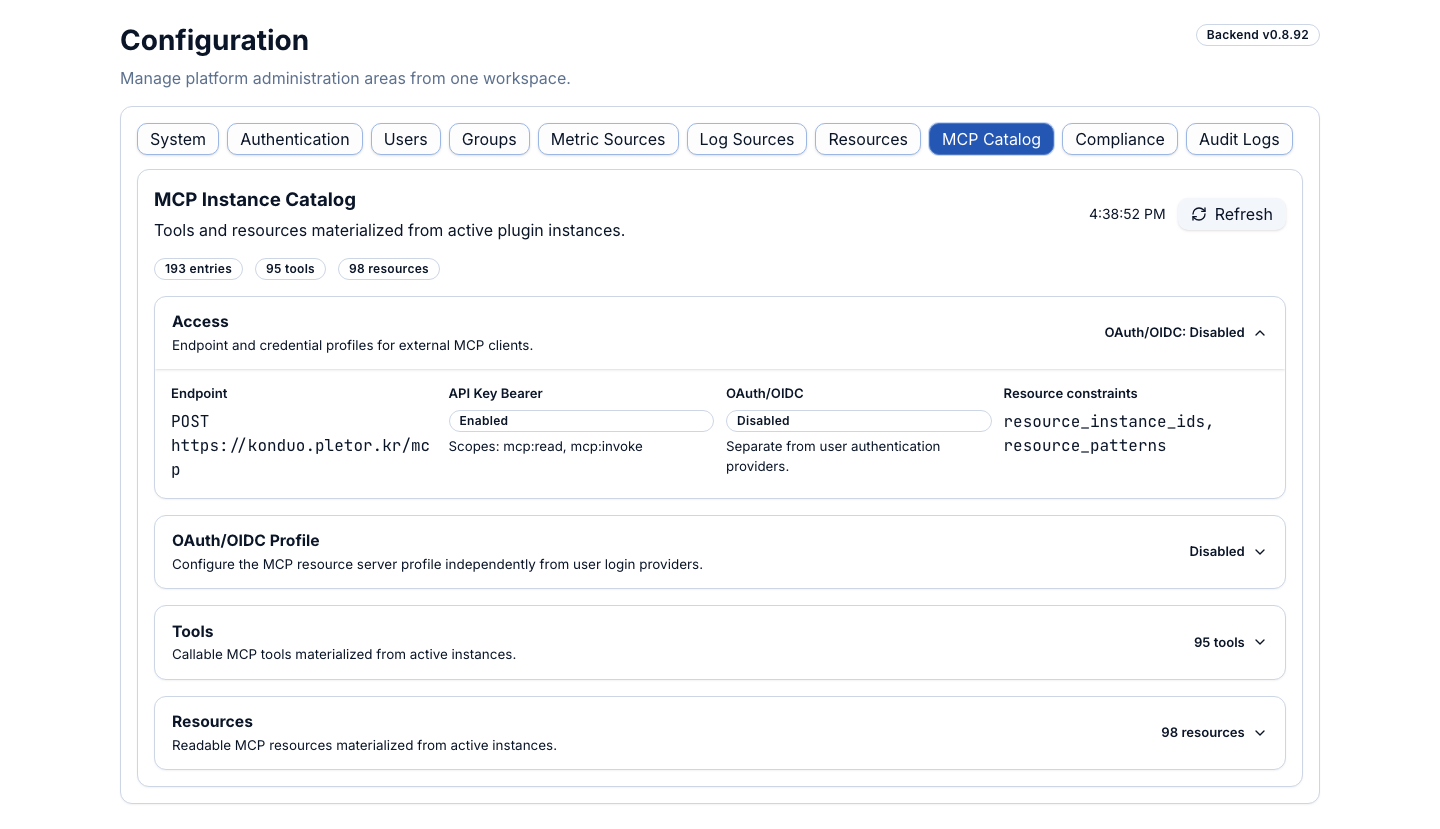The width and height of the screenshot is (1440, 829).
Task: Click the '95 tools' count beside Tools section
Action: tap(1219, 643)
